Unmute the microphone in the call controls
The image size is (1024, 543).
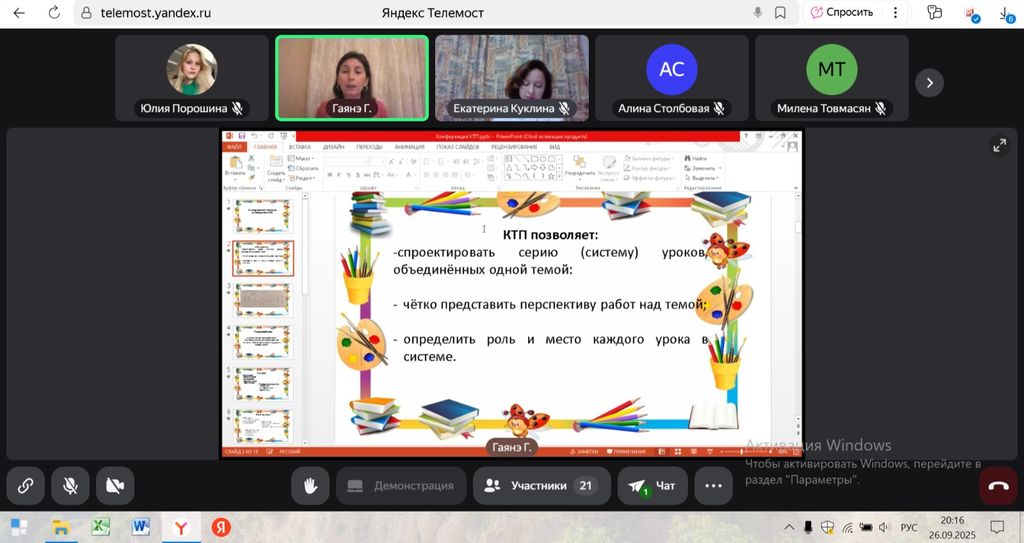71,486
